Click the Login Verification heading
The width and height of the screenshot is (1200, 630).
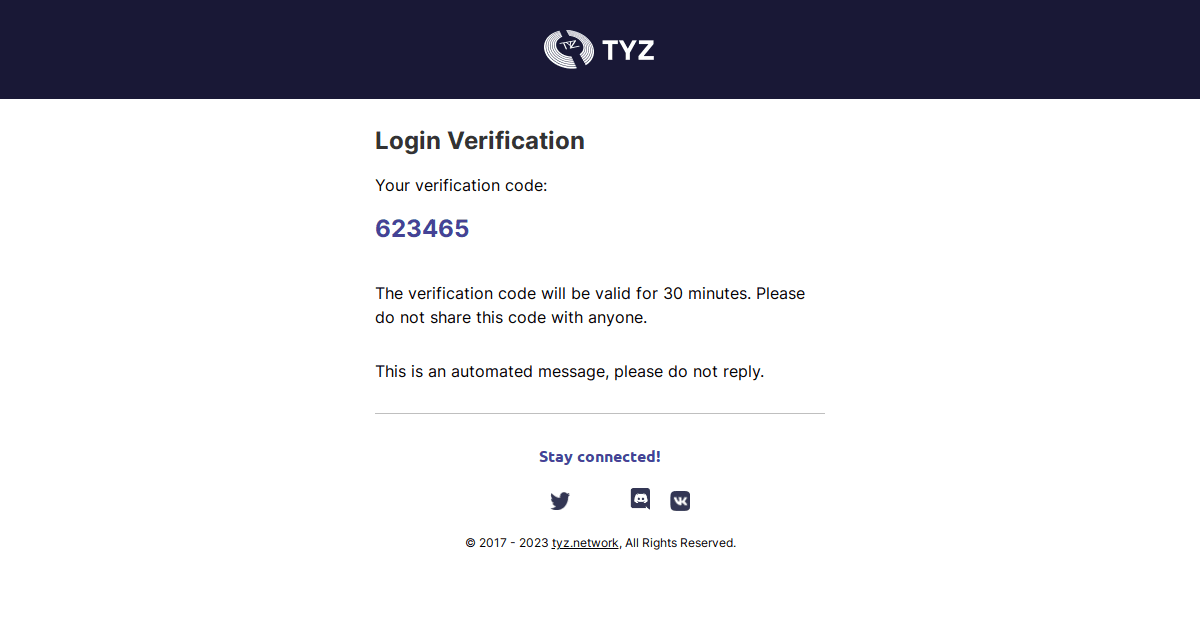(480, 141)
